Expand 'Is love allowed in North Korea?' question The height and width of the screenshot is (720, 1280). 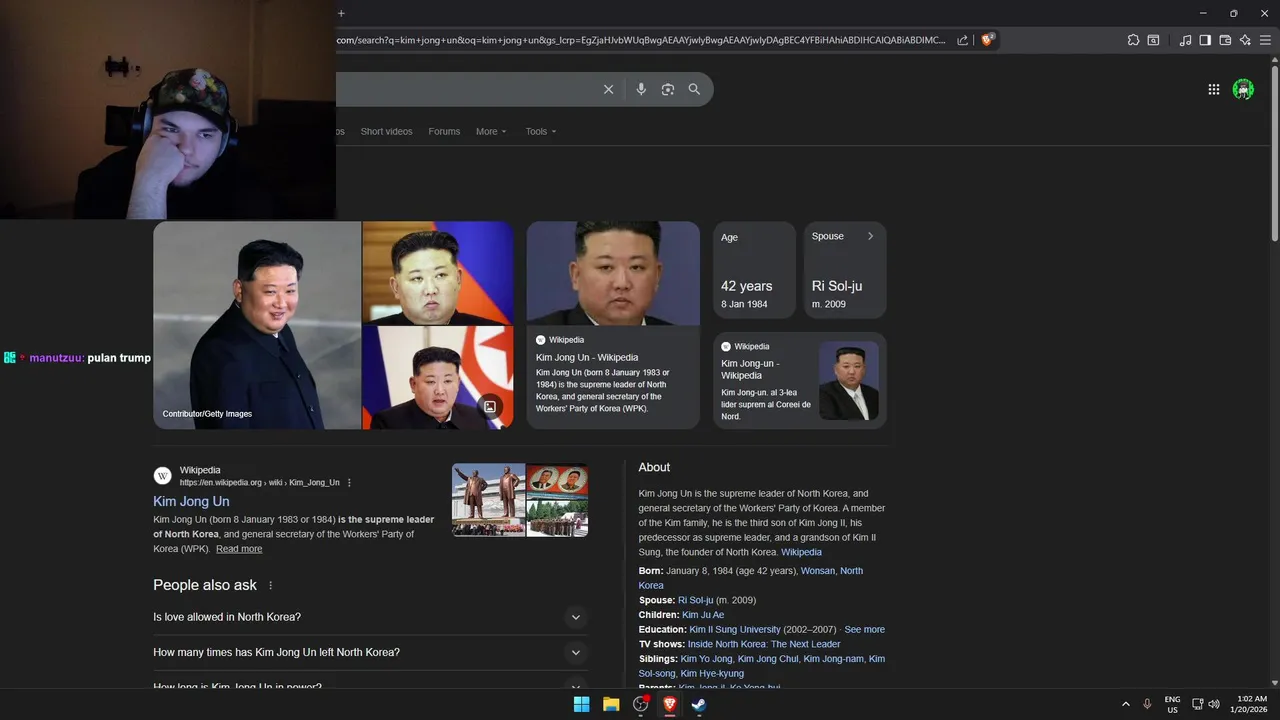click(370, 617)
